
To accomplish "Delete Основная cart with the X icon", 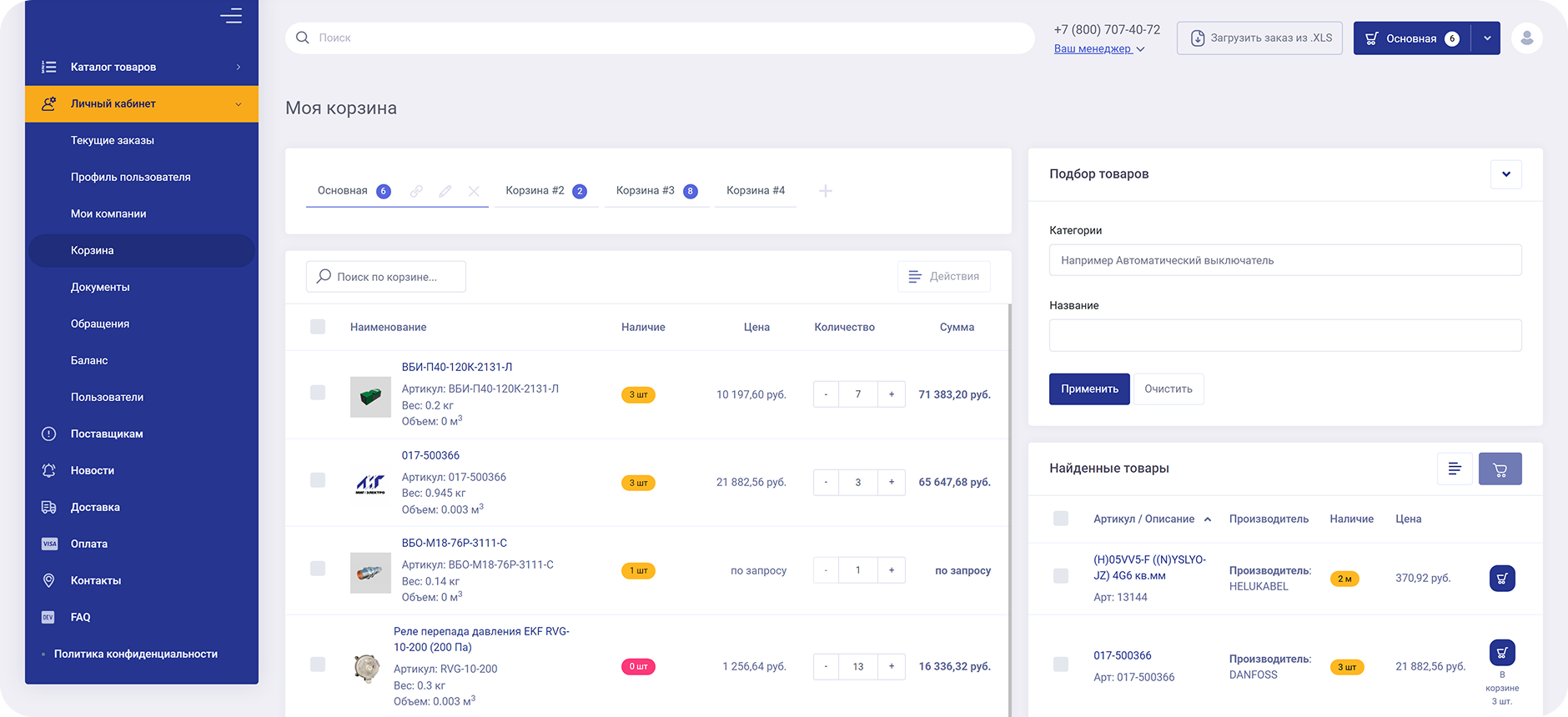I will coord(474,191).
